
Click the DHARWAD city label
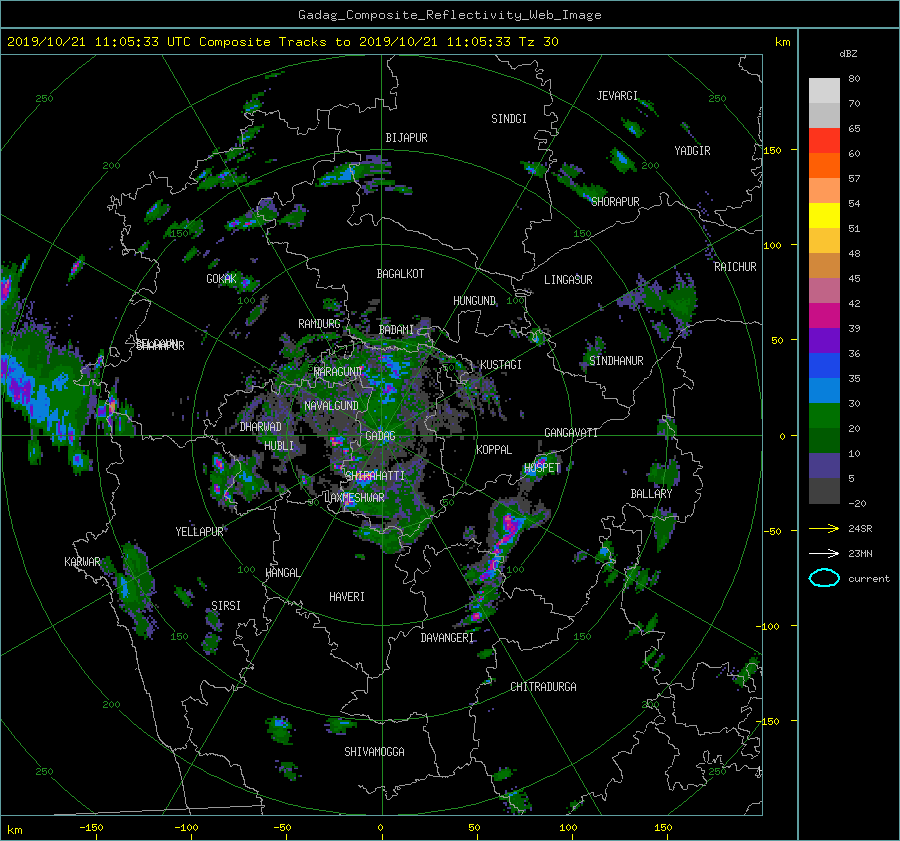pyautogui.click(x=261, y=427)
